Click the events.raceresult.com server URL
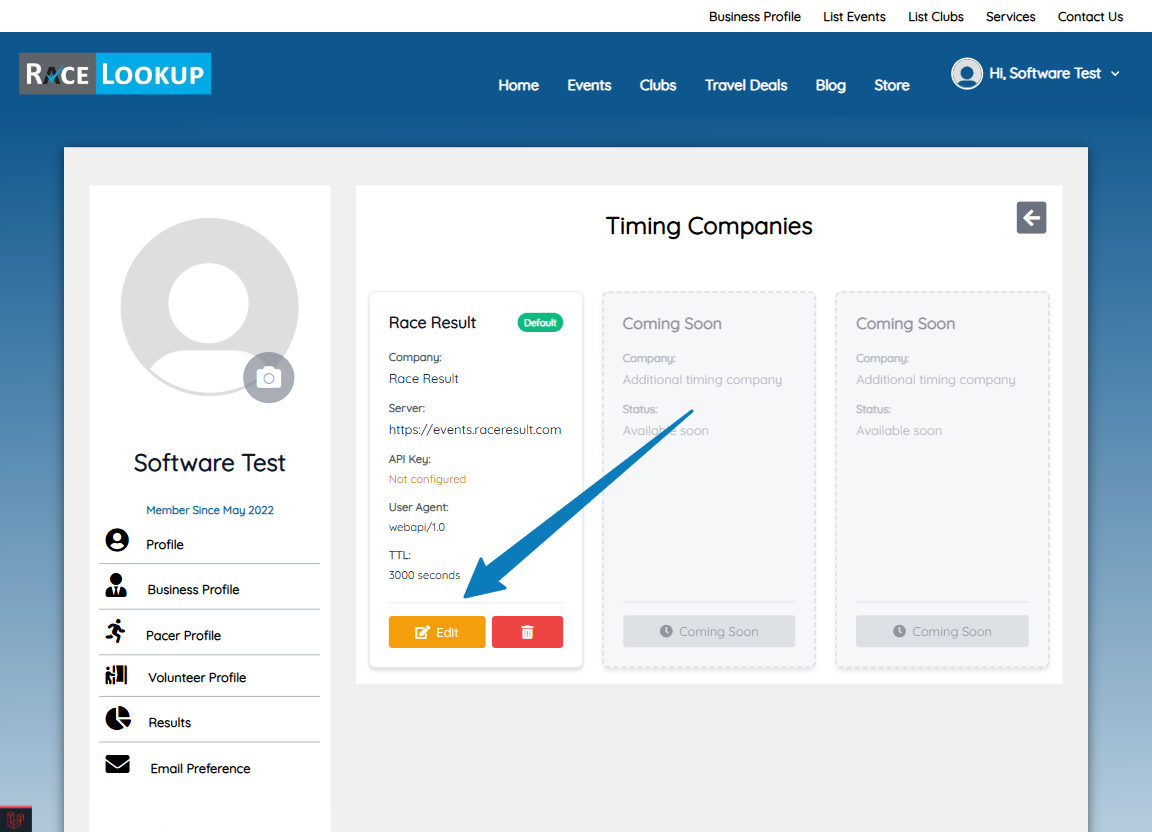This screenshot has width=1152, height=832. [475, 430]
